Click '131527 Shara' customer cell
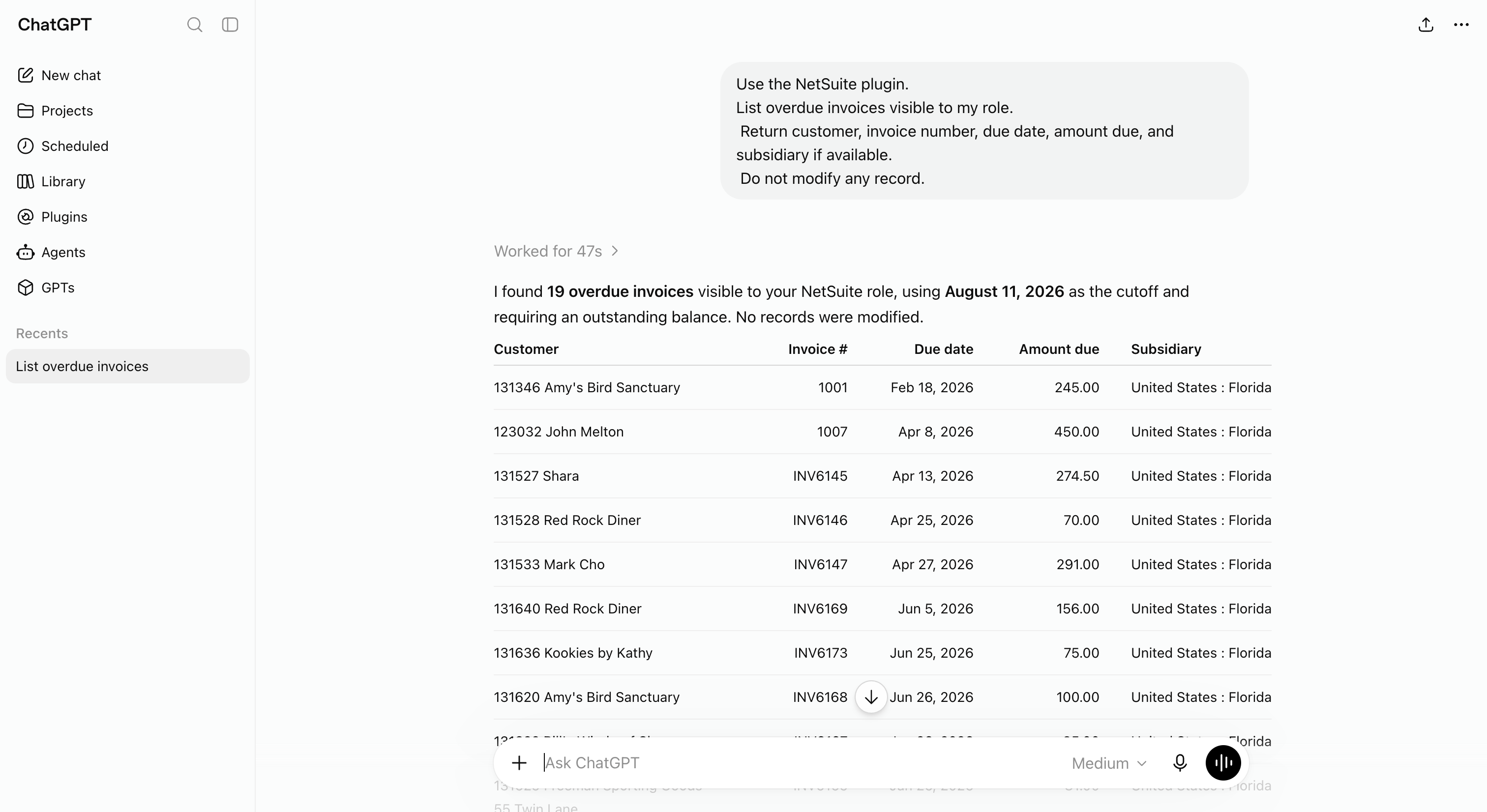The height and width of the screenshot is (812, 1487). 535,476
